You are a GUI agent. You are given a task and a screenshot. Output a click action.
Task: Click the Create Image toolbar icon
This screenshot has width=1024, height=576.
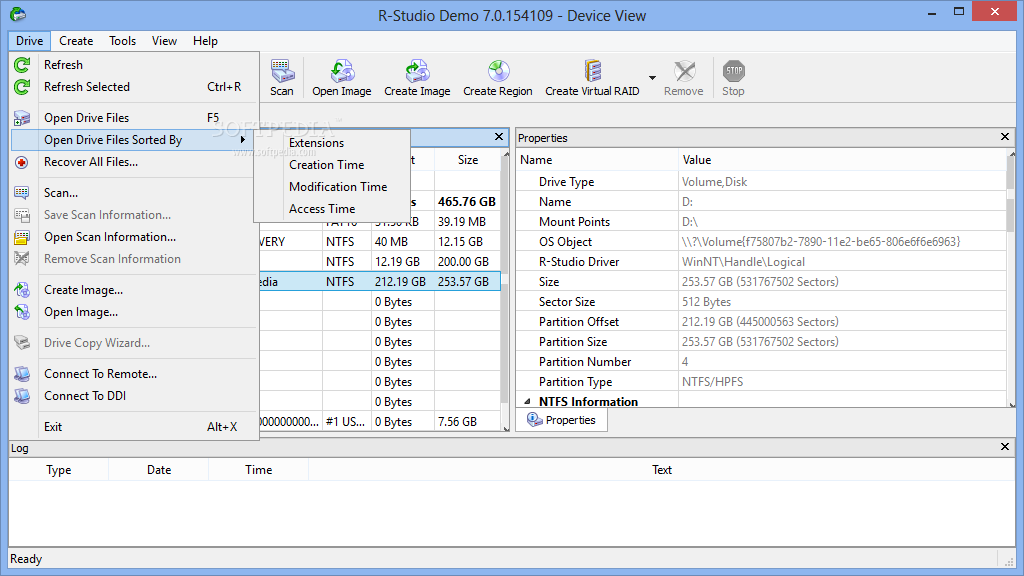tap(417, 71)
